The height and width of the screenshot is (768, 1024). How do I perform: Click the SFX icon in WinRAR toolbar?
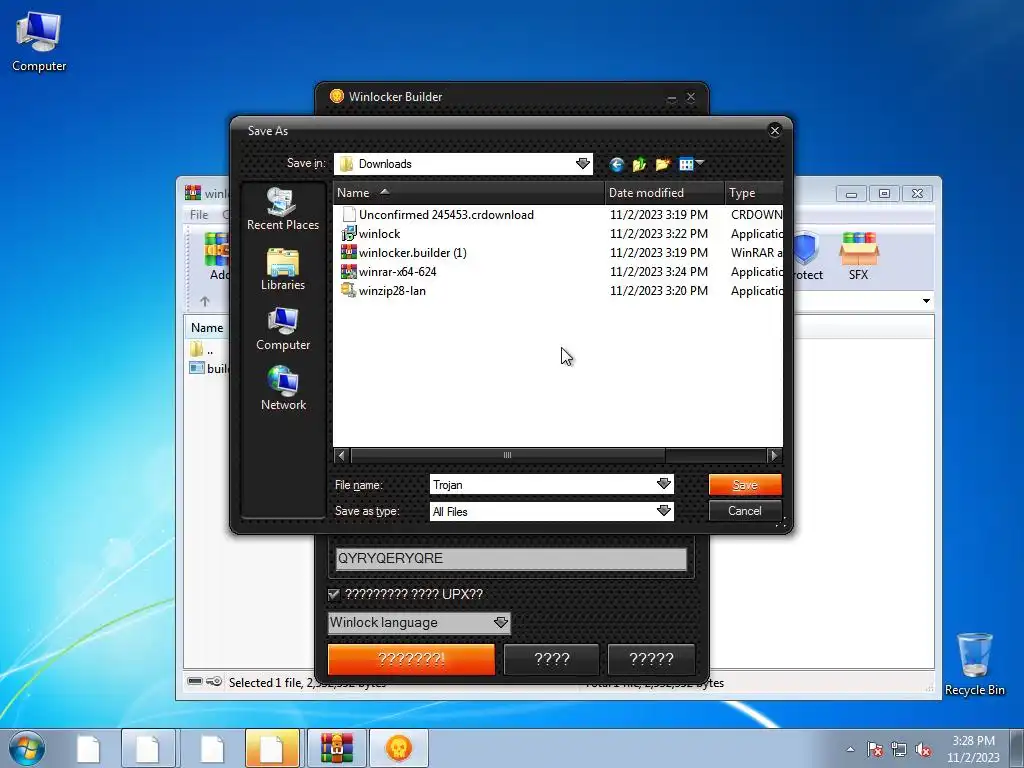tap(859, 256)
